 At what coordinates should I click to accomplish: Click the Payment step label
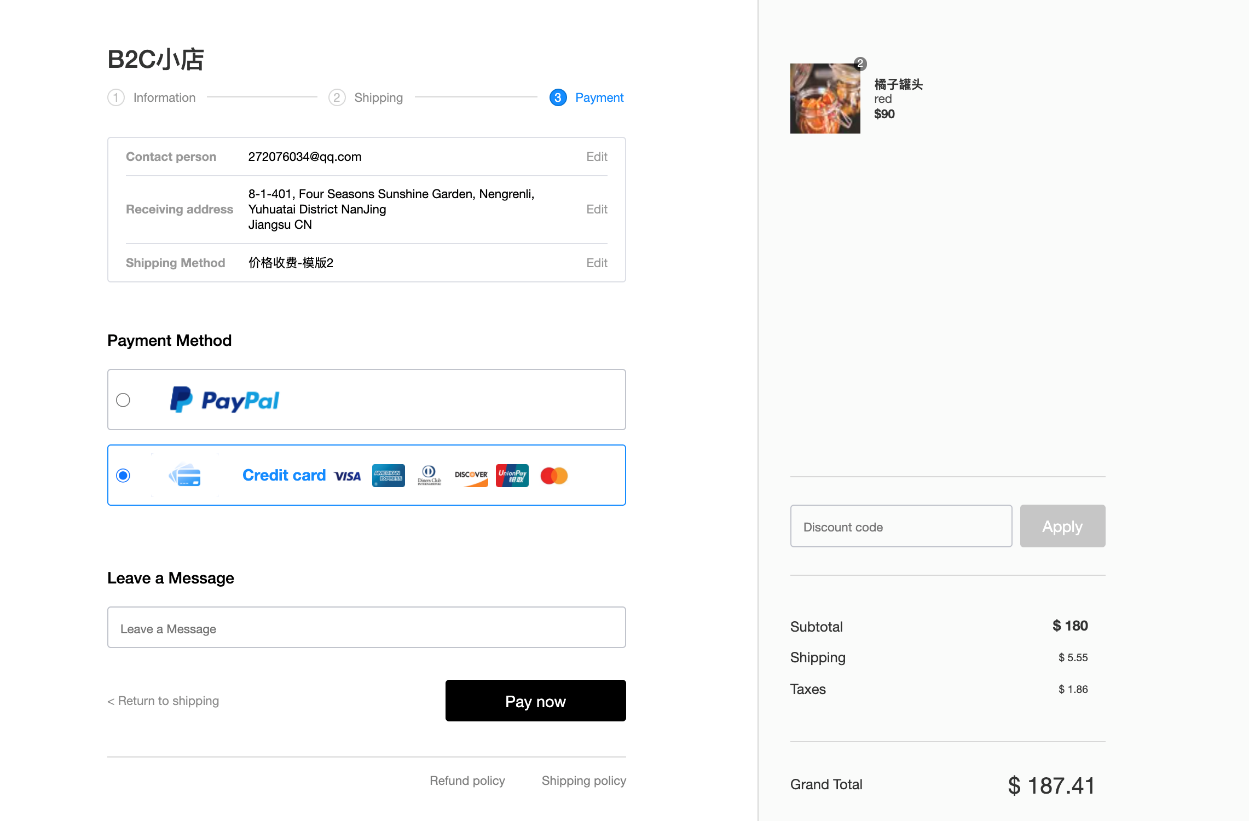[599, 98]
